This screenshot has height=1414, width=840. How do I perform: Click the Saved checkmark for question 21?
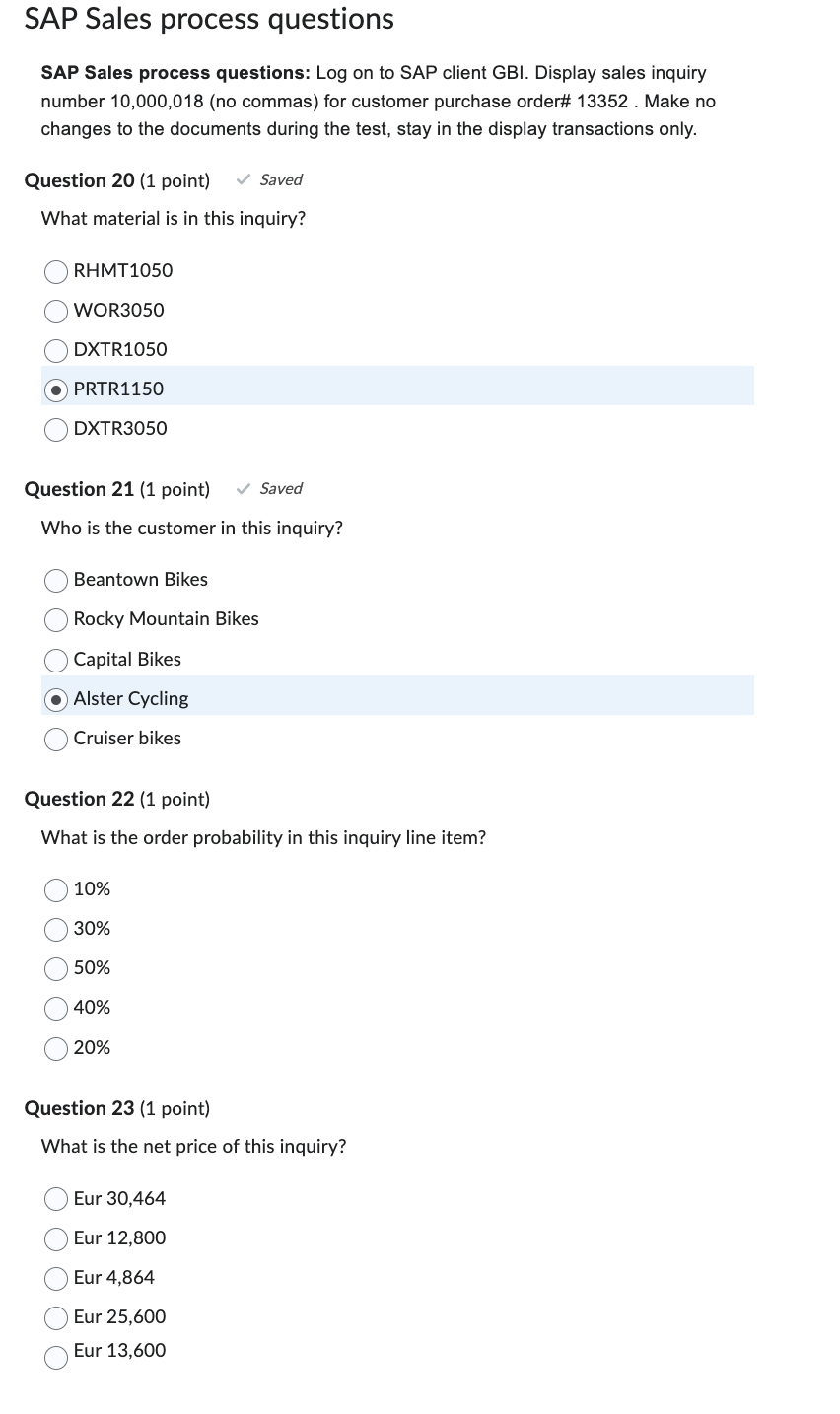point(243,488)
